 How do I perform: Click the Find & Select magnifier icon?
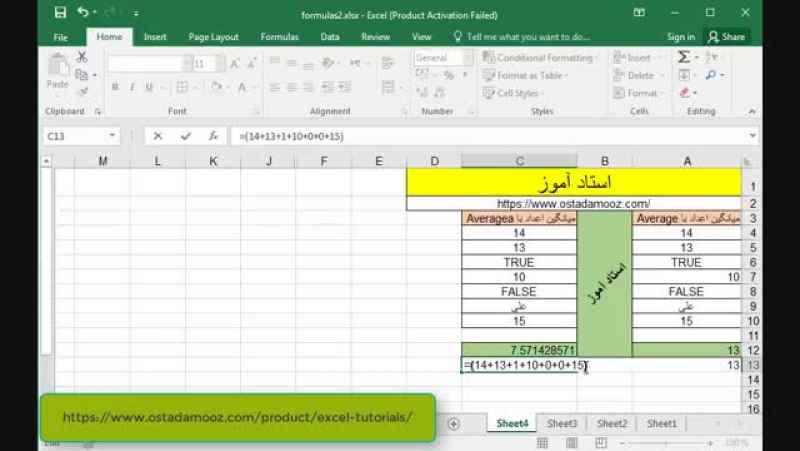click(x=710, y=75)
